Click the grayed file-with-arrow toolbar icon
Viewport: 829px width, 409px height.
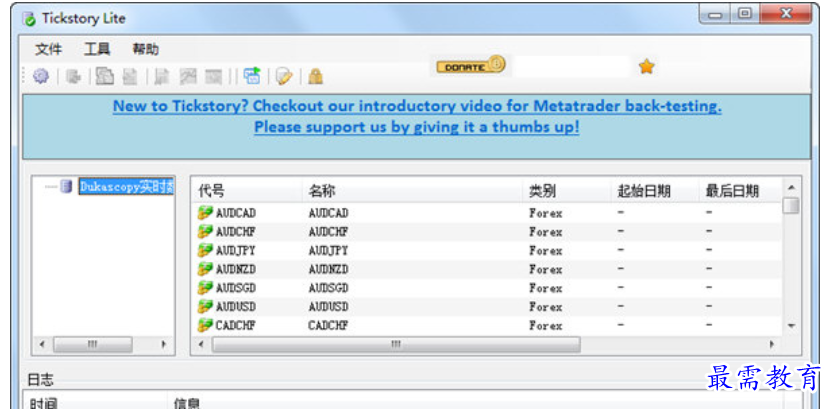tap(161, 77)
